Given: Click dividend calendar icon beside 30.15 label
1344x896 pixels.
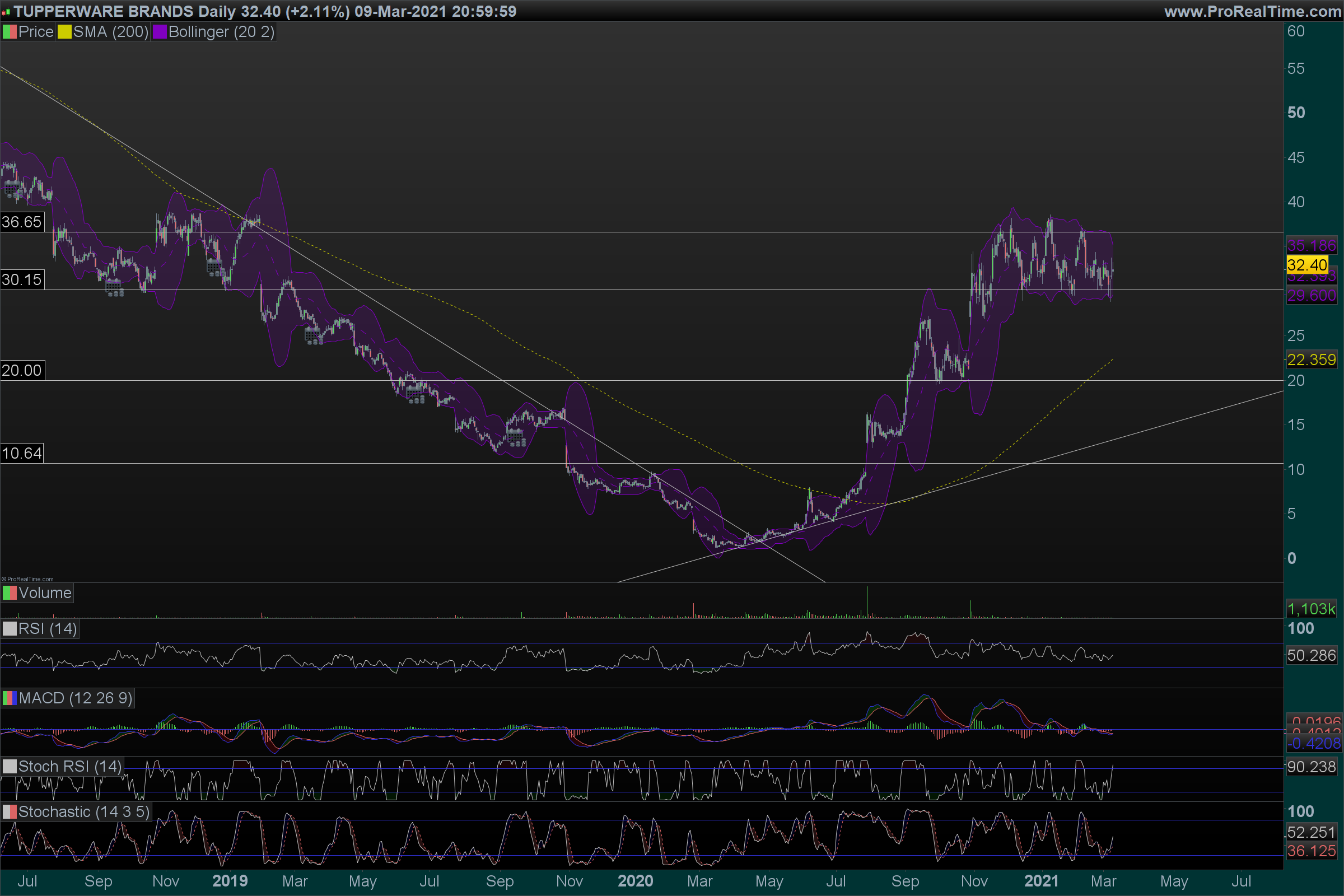Looking at the screenshot, I should point(114,287).
